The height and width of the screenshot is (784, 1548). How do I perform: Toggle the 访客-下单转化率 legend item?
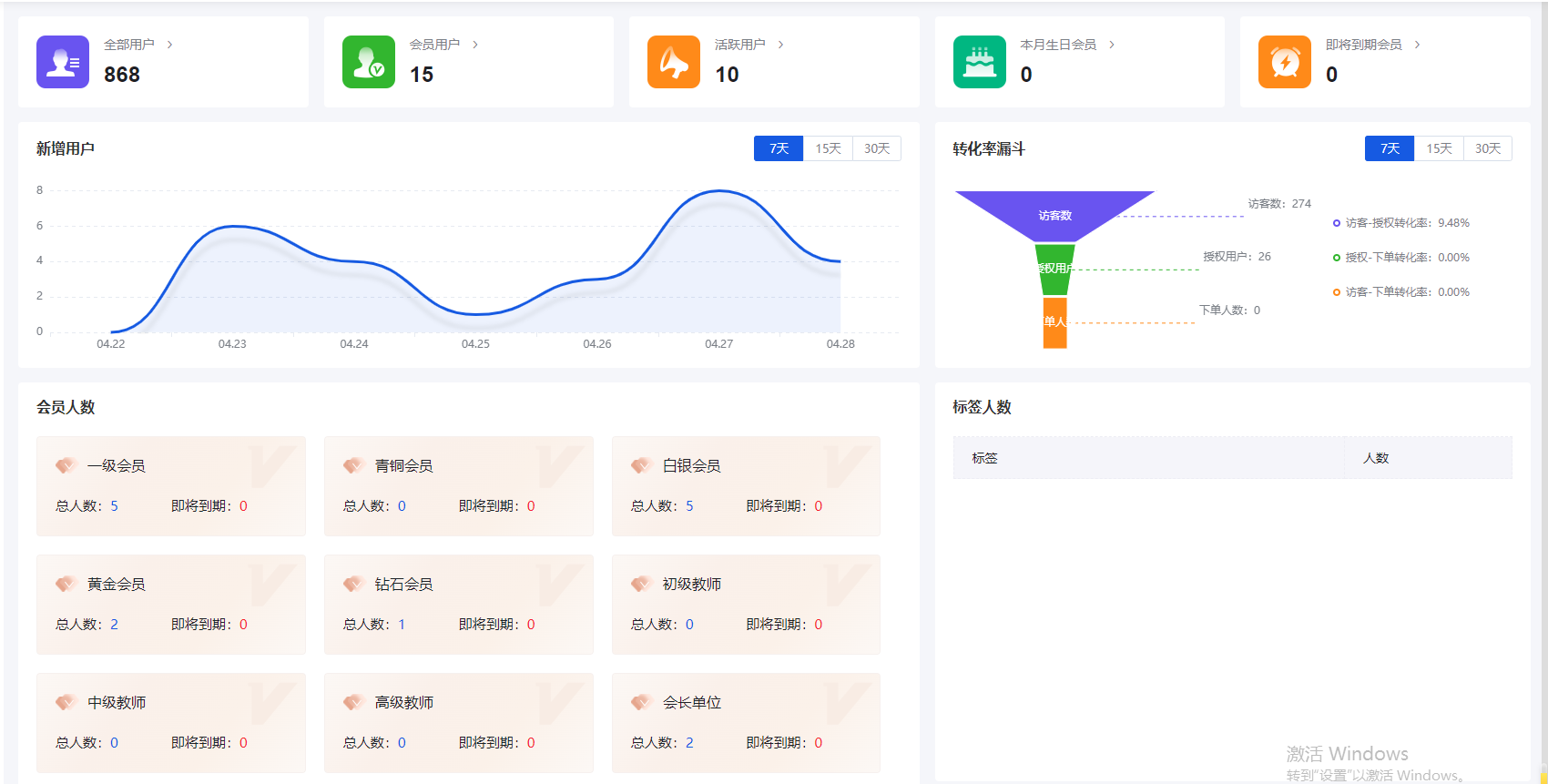click(x=1400, y=292)
